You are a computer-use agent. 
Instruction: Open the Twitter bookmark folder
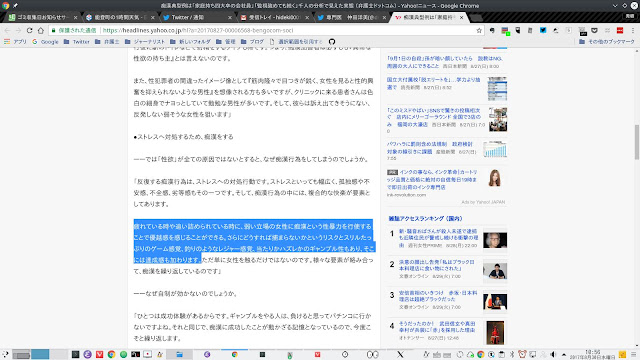pos(77,42)
